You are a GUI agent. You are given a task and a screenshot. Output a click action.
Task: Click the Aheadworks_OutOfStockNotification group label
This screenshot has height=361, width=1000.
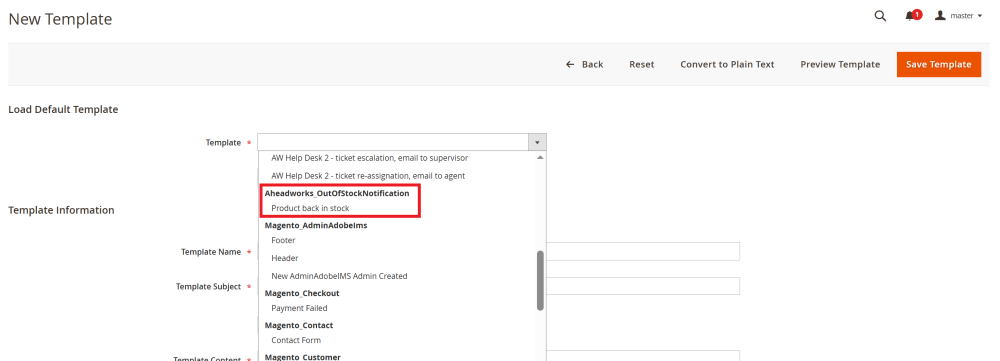click(x=337, y=193)
